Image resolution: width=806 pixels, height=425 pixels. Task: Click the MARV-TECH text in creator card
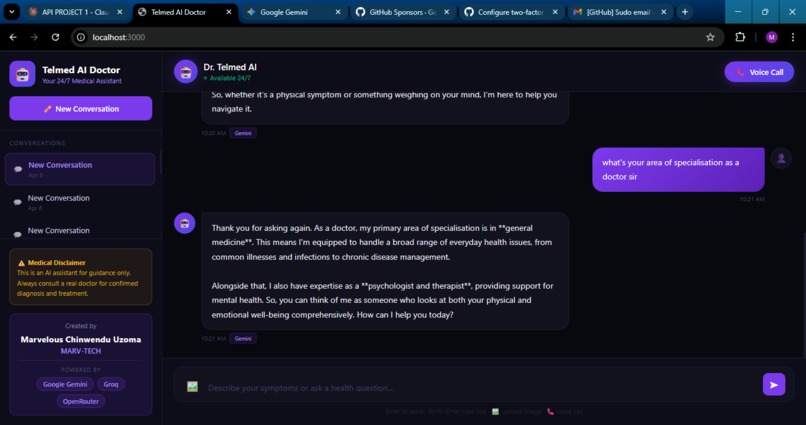[x=81, y=351]
